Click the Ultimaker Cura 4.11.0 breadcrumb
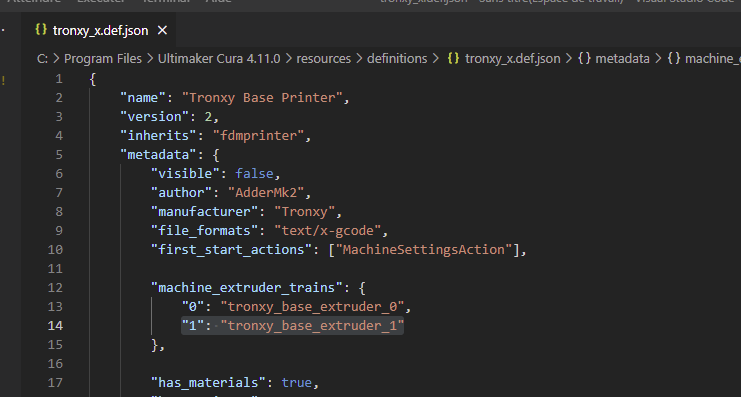This screenshot has height=397, width=741. coord(219,59)
